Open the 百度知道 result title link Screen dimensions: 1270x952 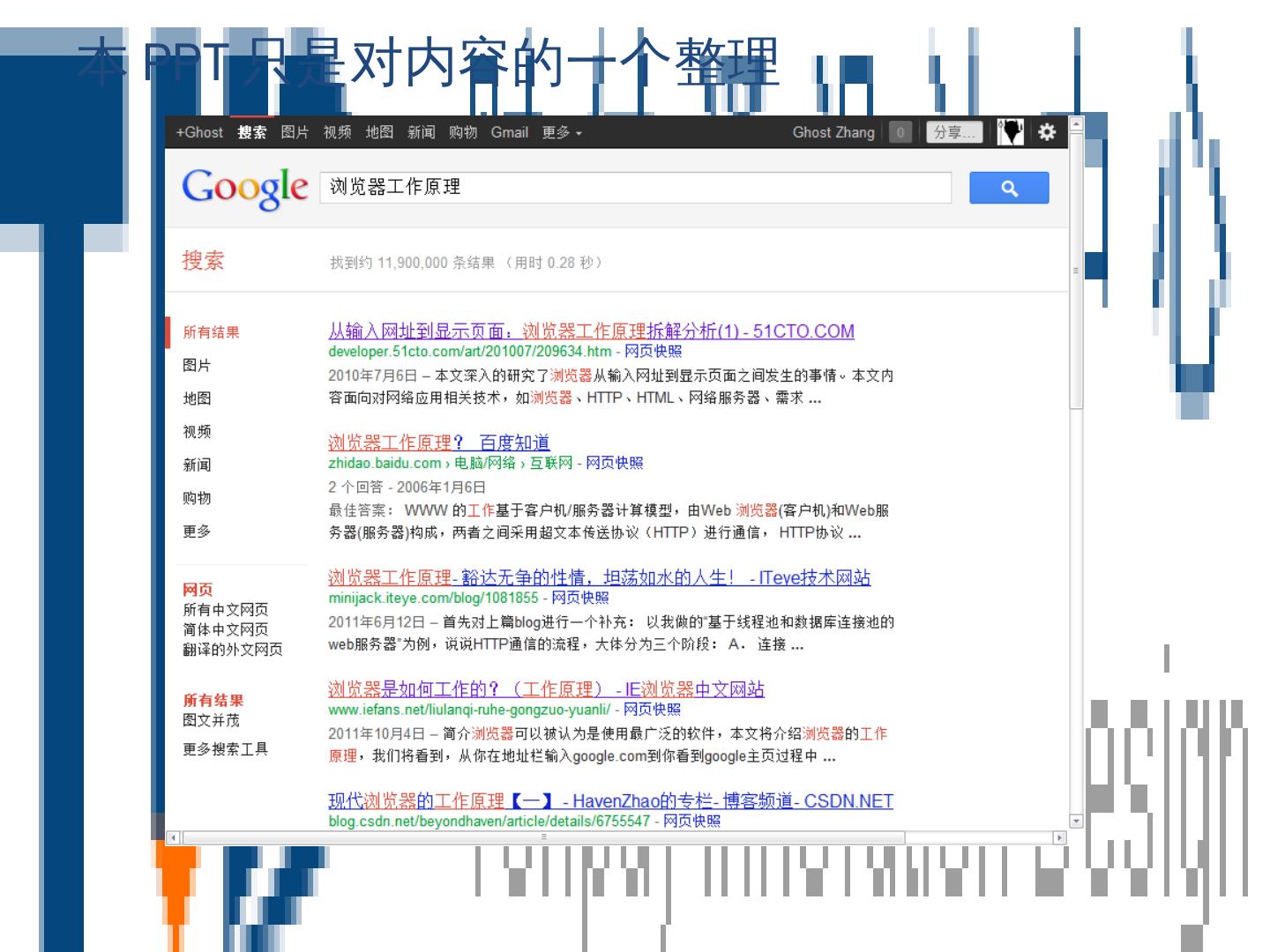pos(439,443)
